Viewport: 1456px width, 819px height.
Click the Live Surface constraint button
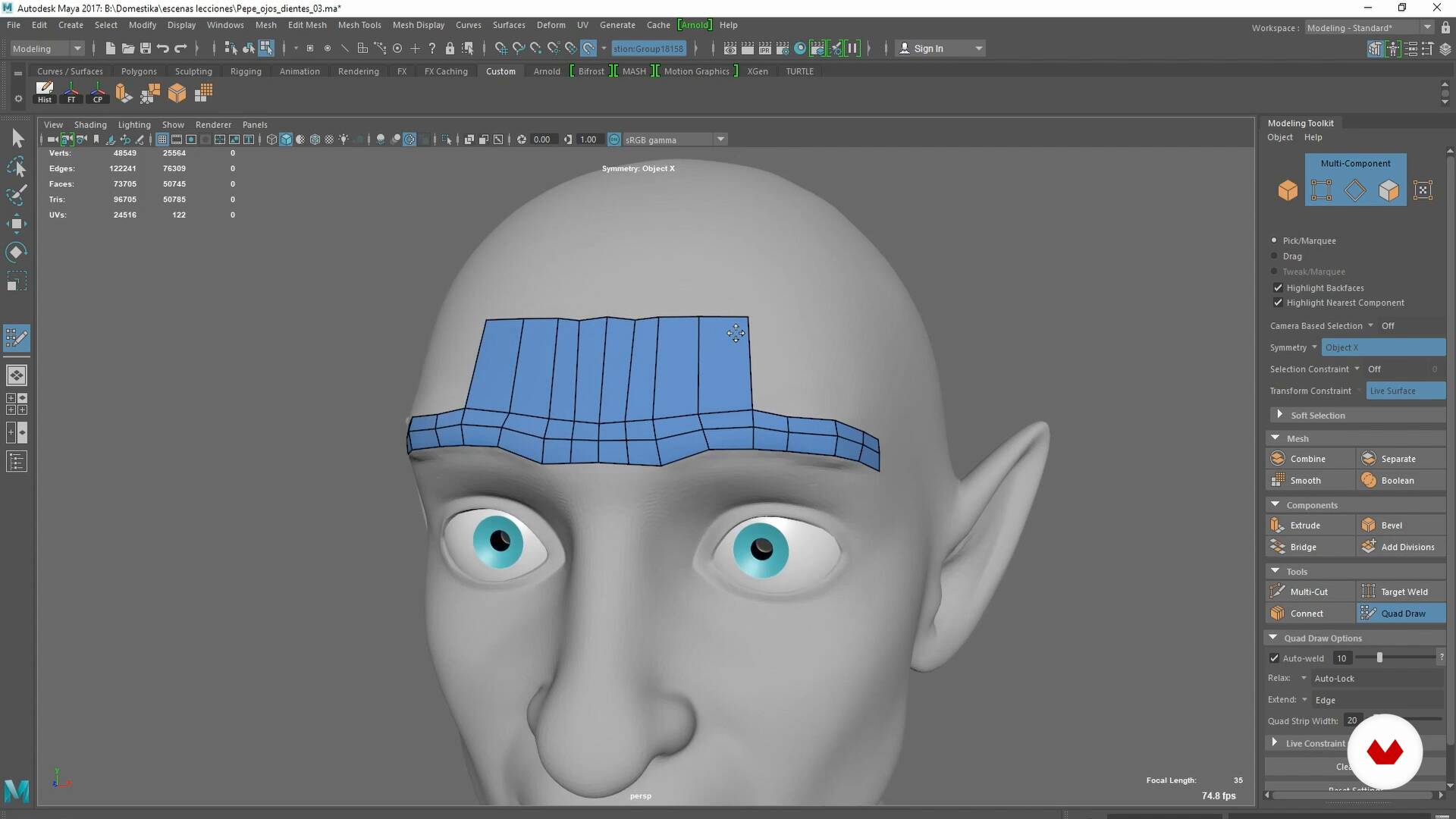[1404, 391]
